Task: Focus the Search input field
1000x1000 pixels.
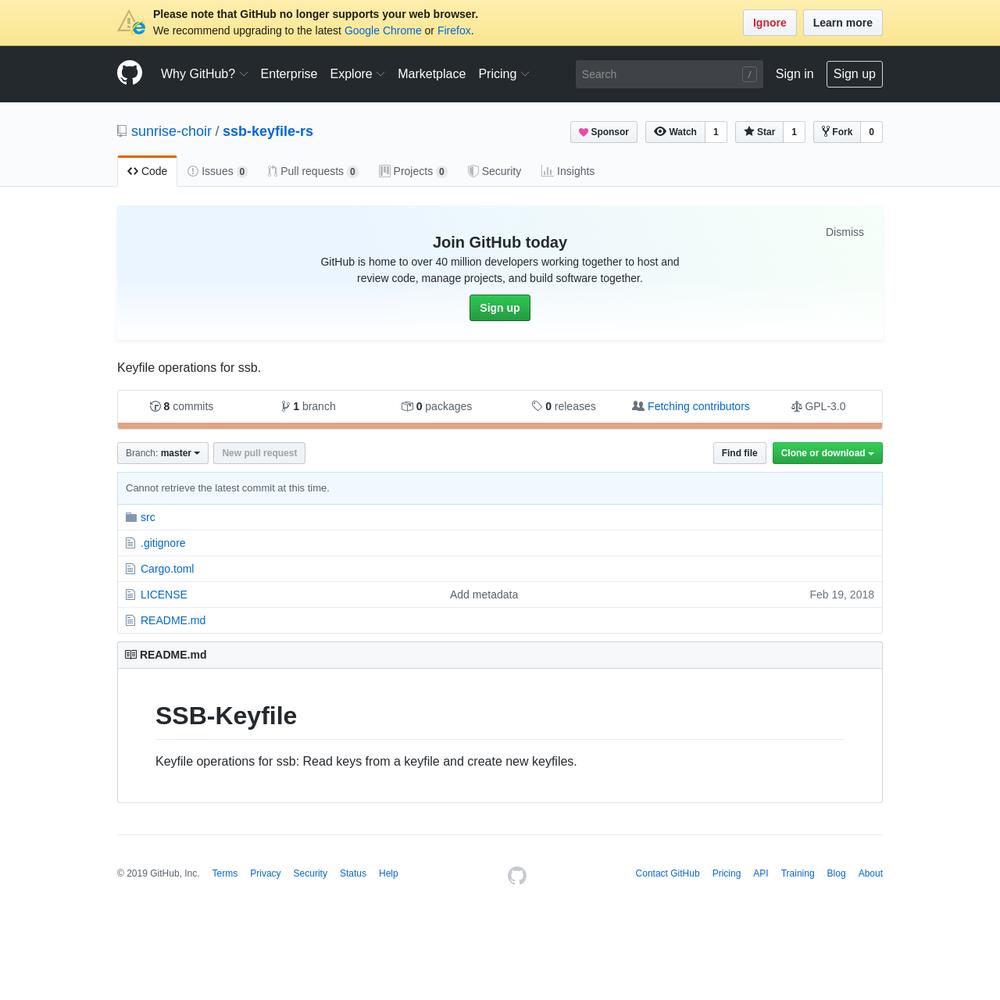Action: tap(669, 75)
